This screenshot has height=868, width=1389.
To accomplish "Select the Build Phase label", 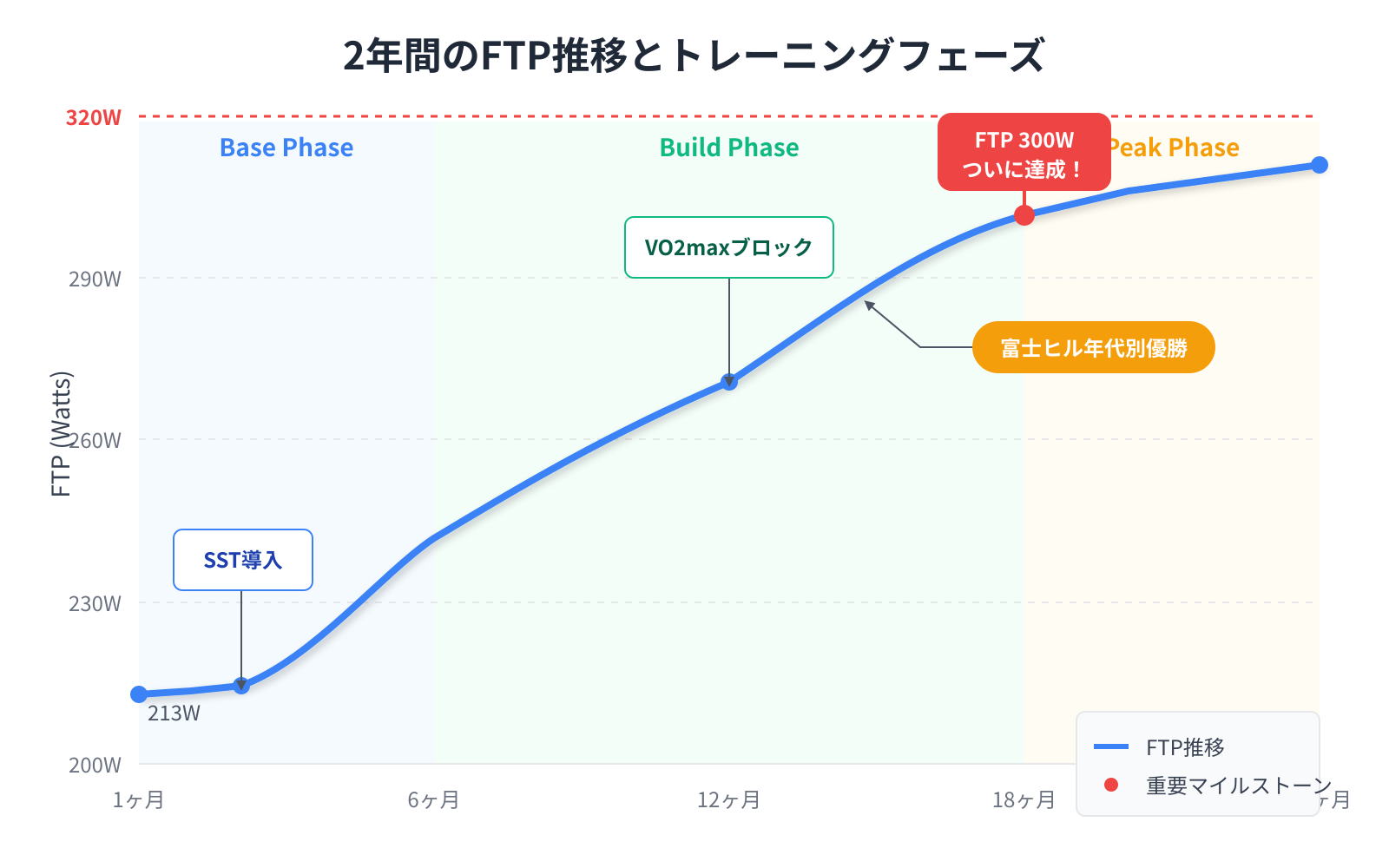I will 729,148.
